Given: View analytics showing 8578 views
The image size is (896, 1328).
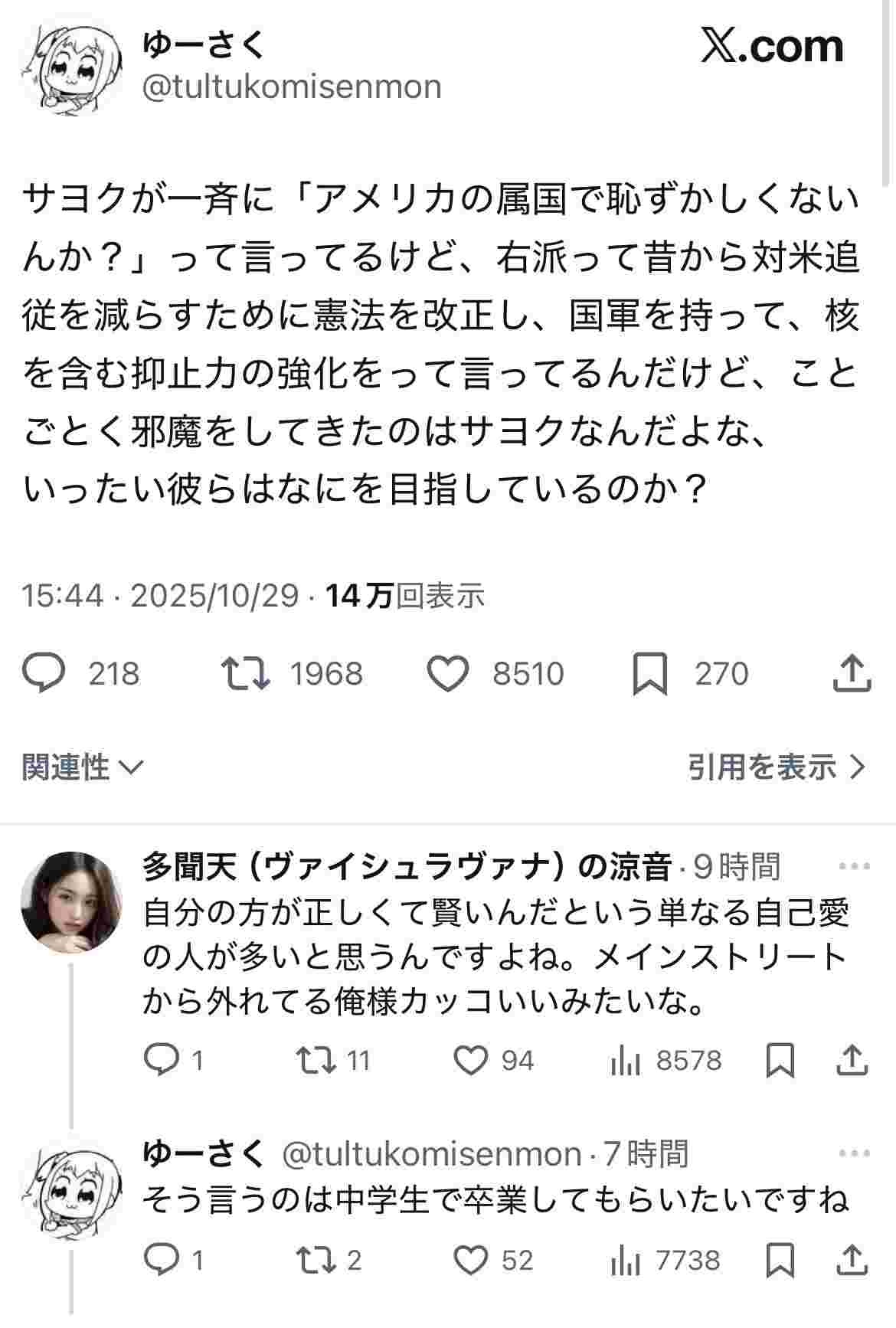Looking at the screenshot, I should point(626,1061).
